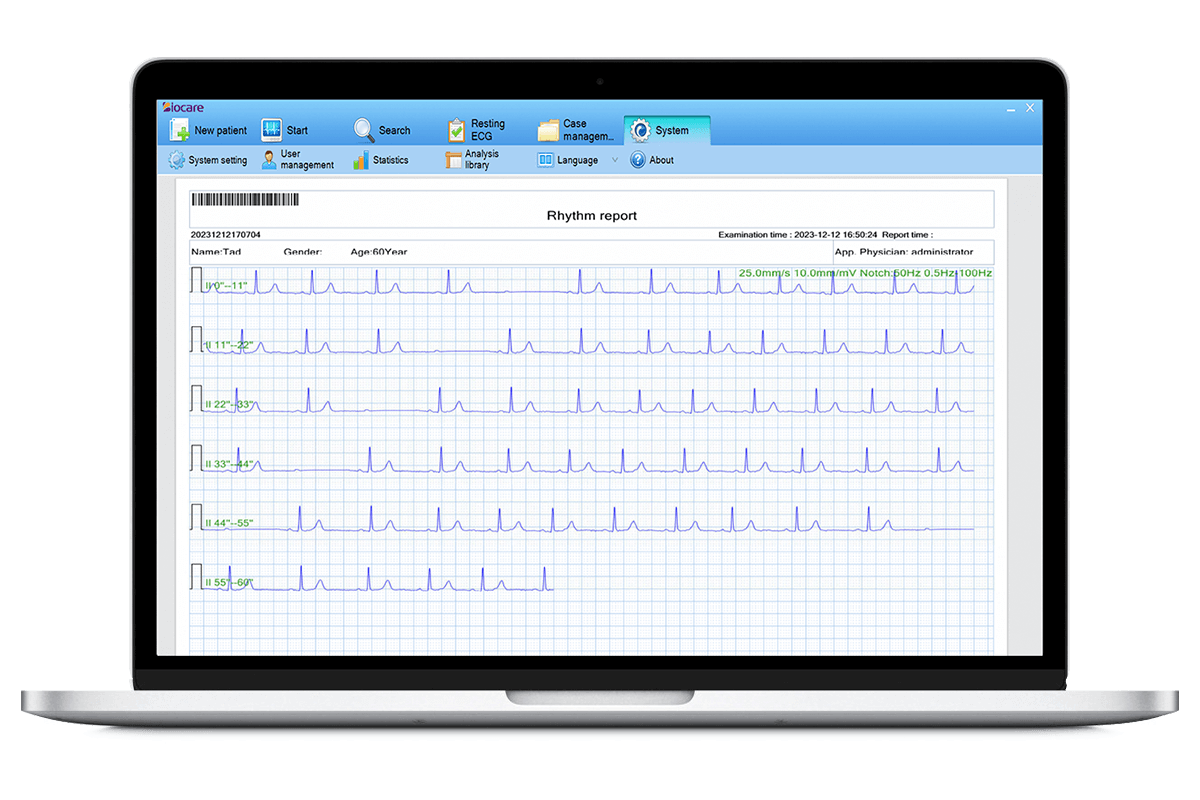
Task: Click the Biocare logo
Action: click(183, 107)
